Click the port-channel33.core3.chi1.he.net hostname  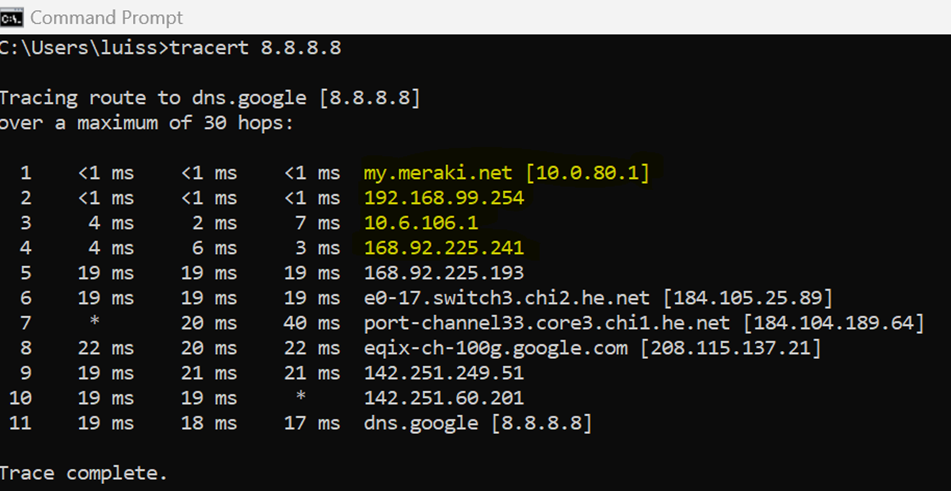(547, 323)
